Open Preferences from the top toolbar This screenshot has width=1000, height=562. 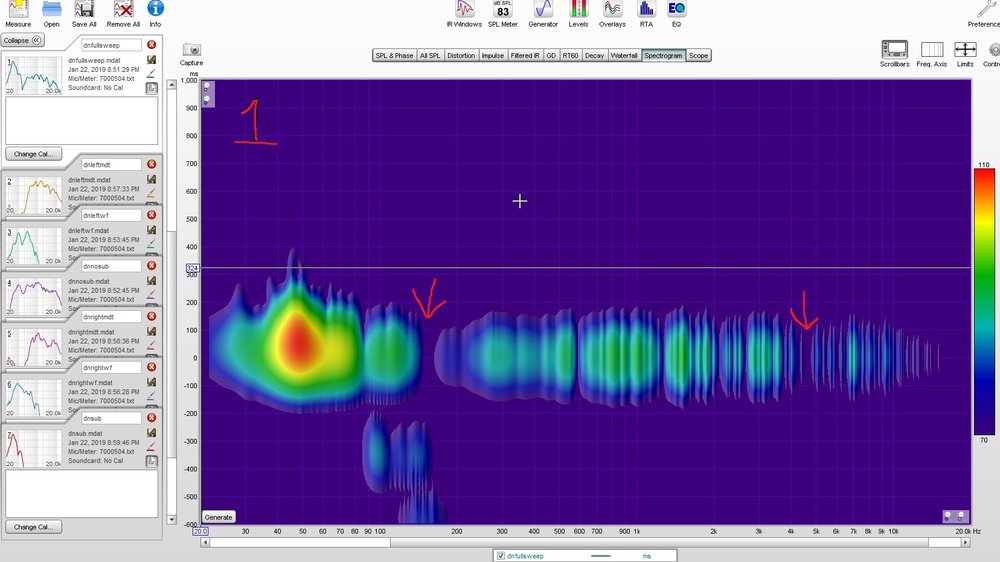pos(985,13)
